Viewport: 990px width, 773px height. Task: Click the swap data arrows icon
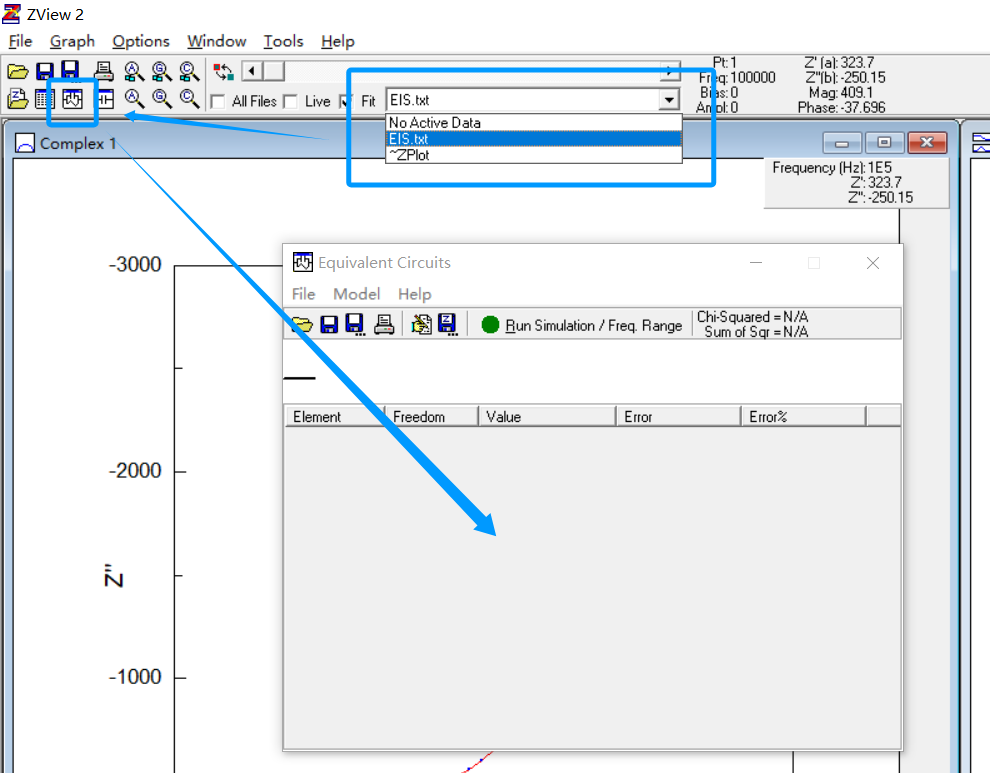(x=224, y=71)
